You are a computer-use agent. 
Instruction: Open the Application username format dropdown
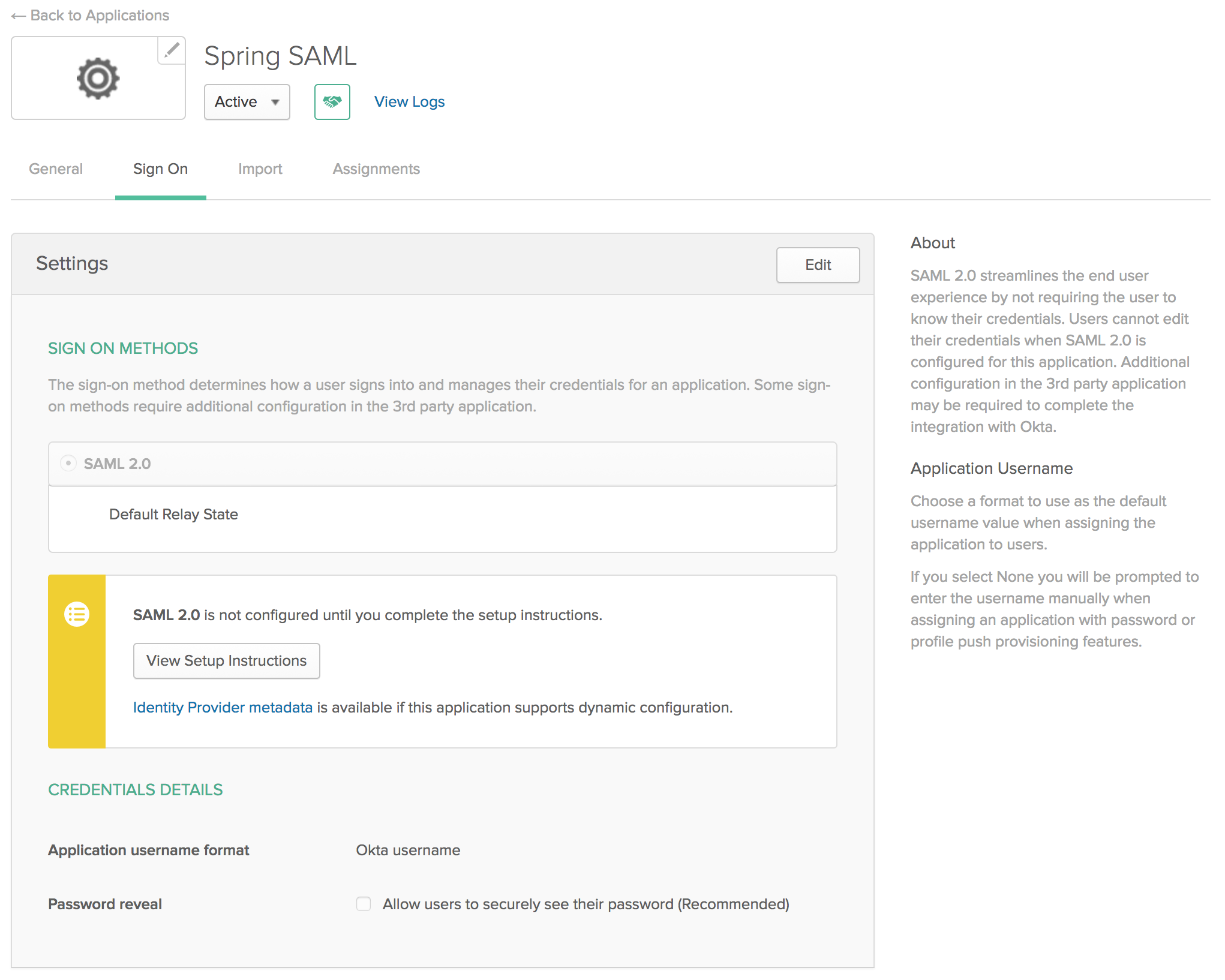click(407, 850)
